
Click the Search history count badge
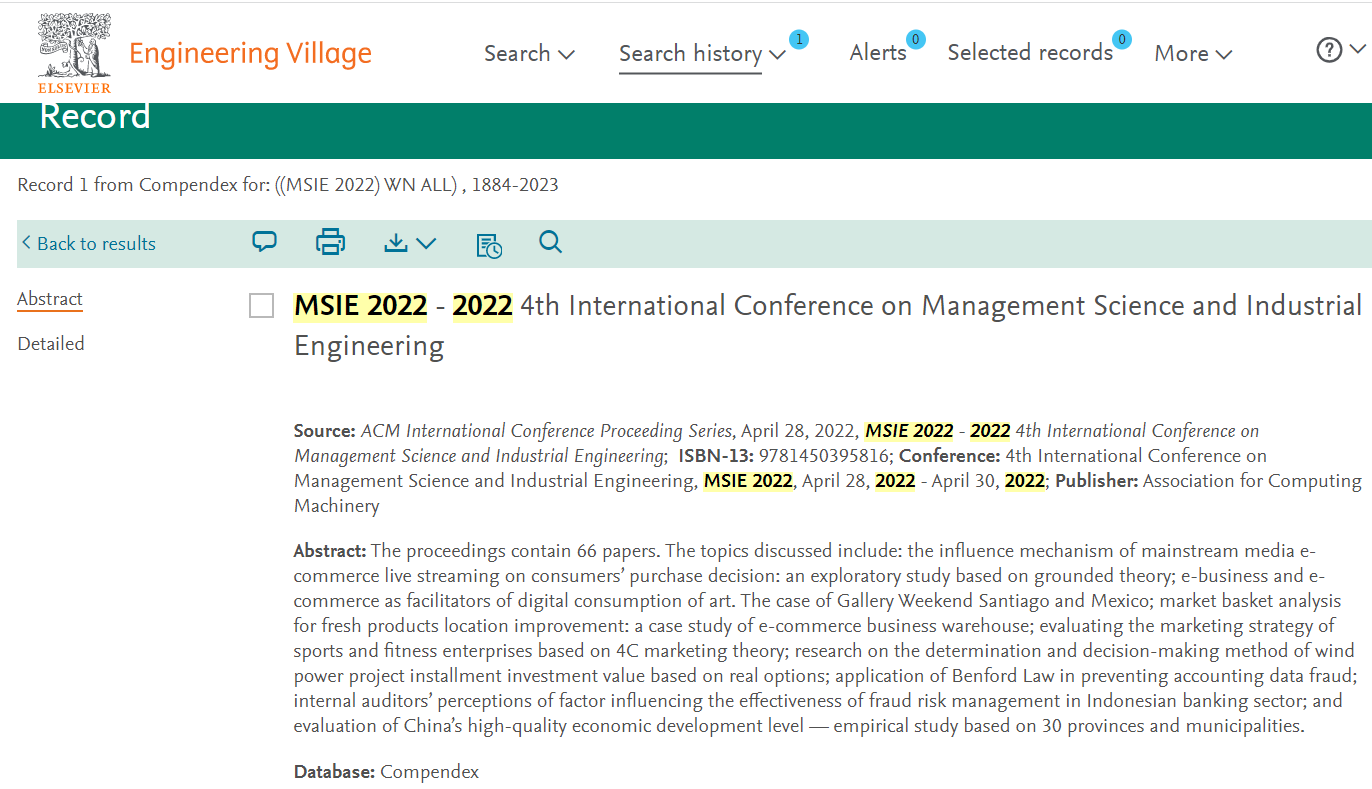[798, 40]
